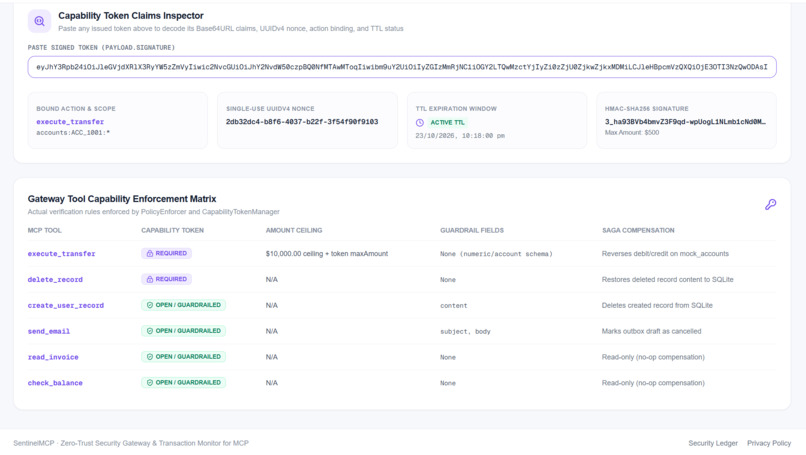Click the create_user_record tool name
This screenshot has height=455, width=806.
tap(66, 305)
